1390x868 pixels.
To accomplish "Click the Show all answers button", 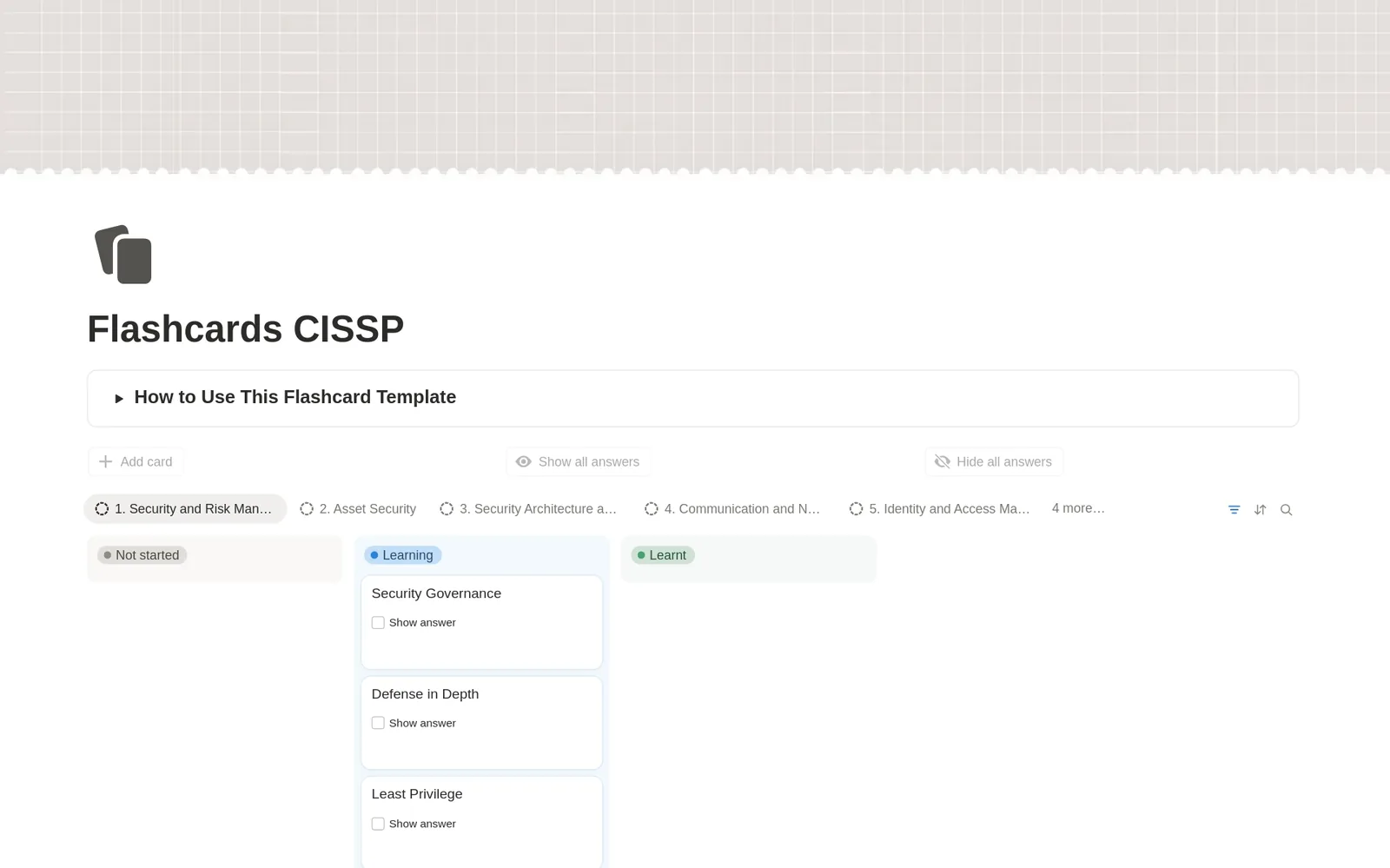I will pyautogui.click(x=578, y=461).
